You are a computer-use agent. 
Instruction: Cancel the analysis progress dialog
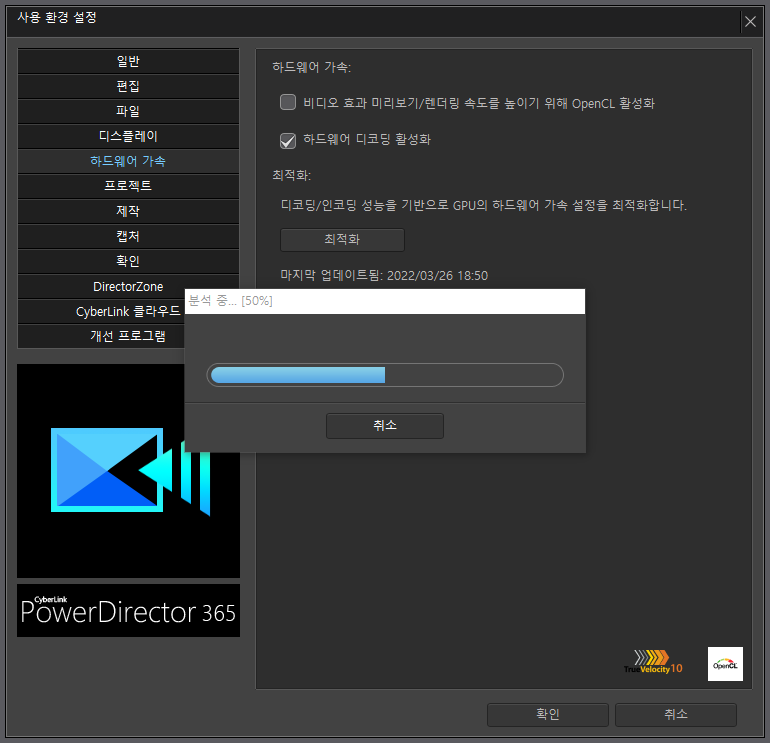(385, 425)
